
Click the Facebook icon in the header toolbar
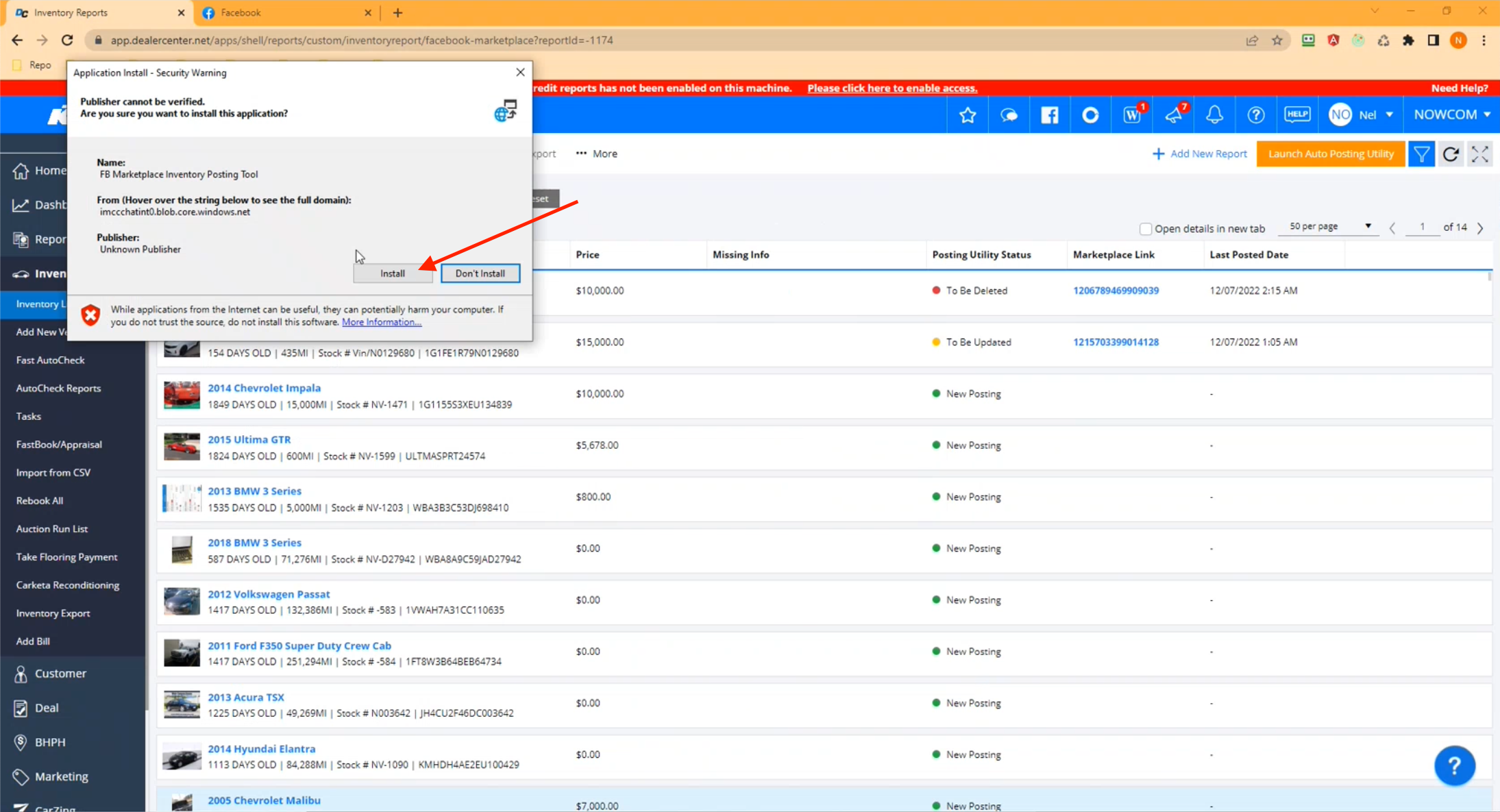tap(1050, 115)
